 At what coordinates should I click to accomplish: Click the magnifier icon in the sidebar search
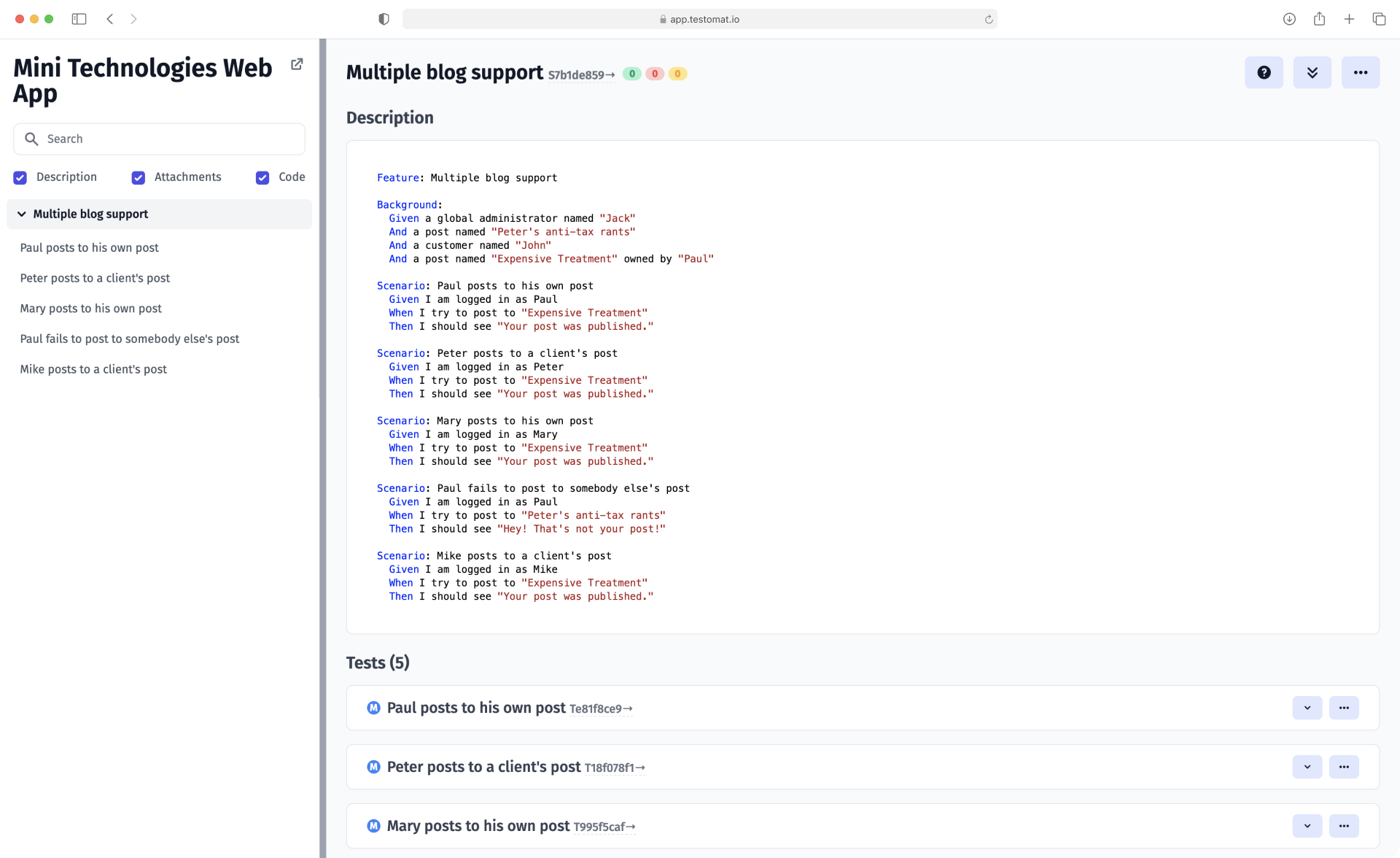point(32,139)
